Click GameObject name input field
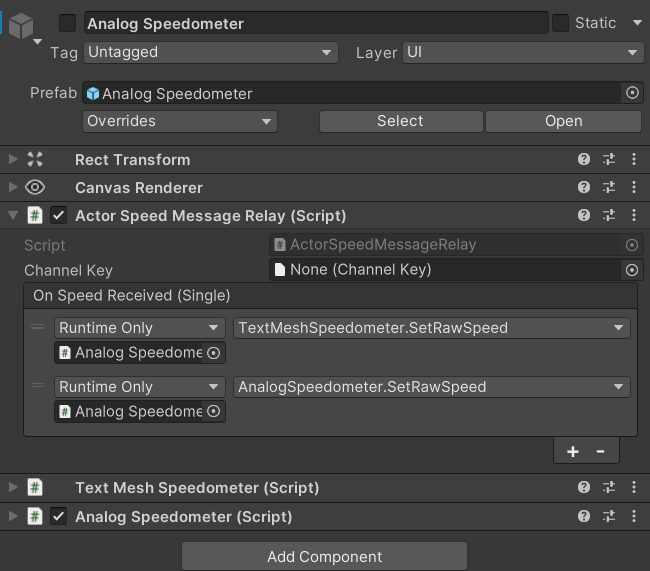The height and width of the screenshot is (571, 650). (316, 23)
